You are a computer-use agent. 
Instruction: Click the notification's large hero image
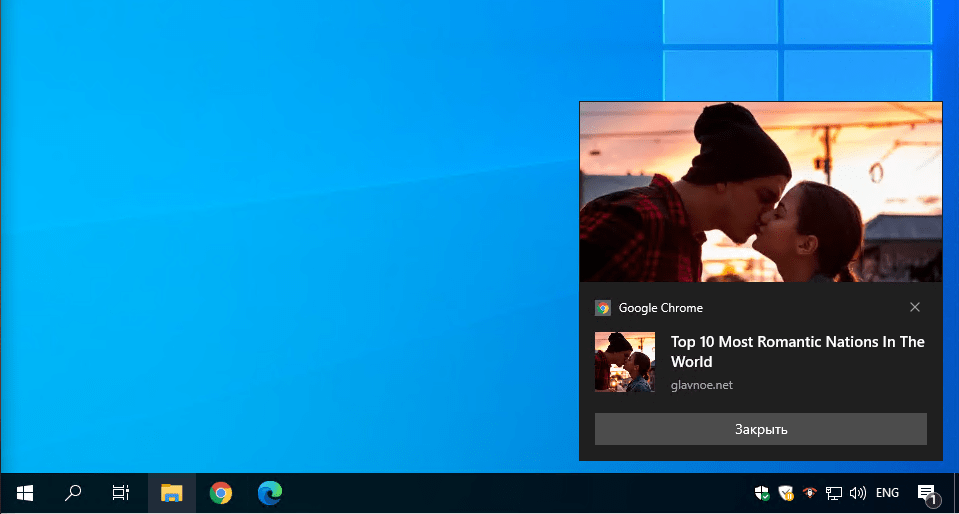(760, 192)
